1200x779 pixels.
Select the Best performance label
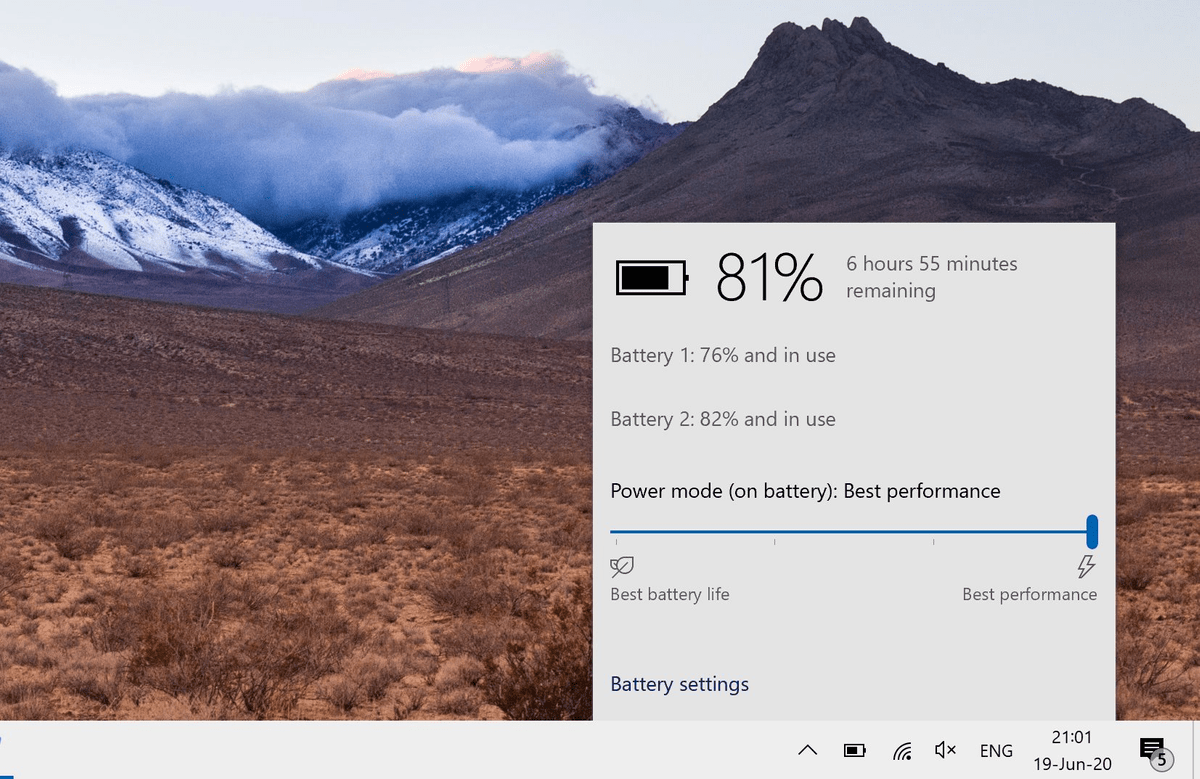click(1029, 594)
